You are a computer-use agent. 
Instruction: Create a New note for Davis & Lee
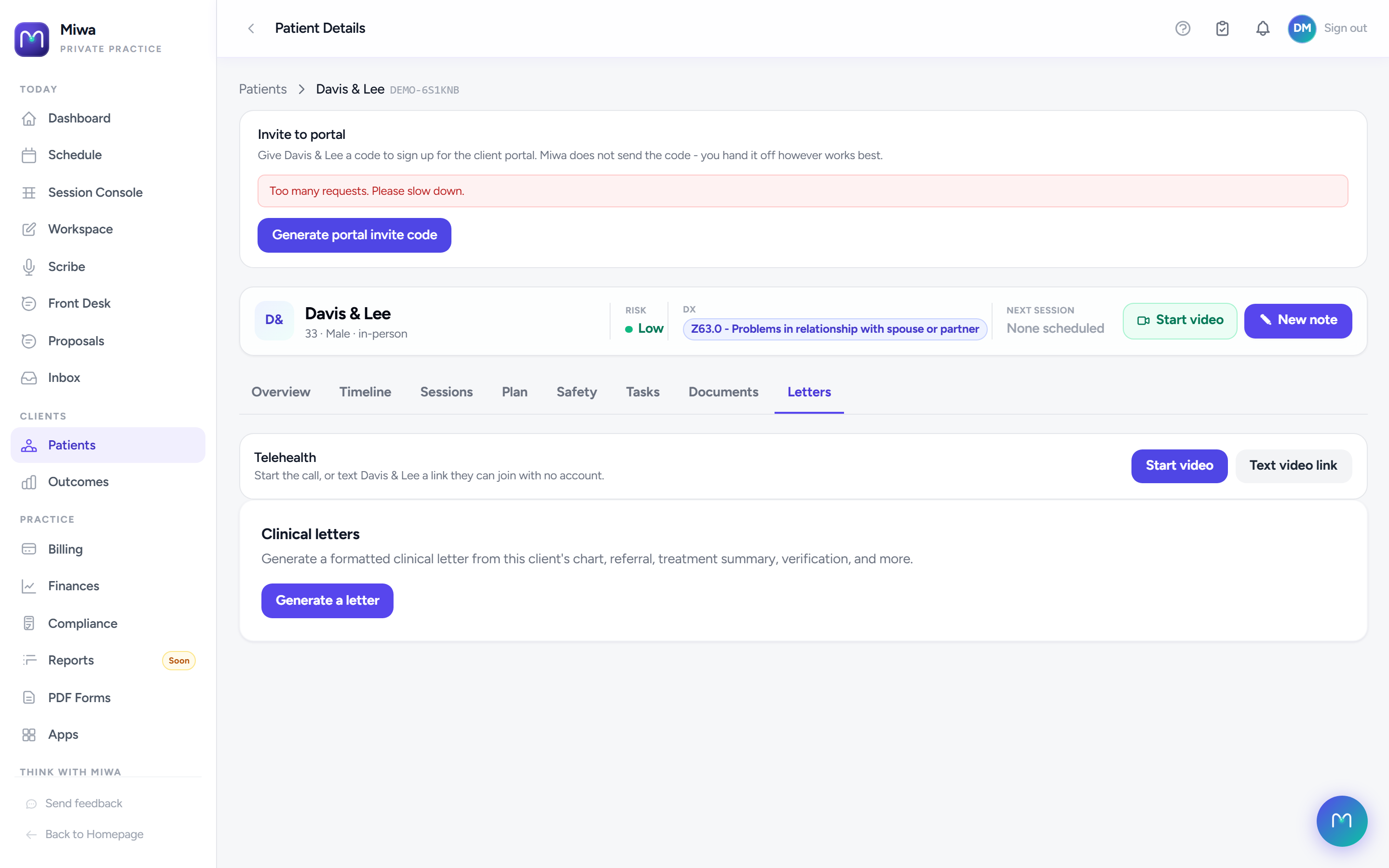tap(1298, 320)
